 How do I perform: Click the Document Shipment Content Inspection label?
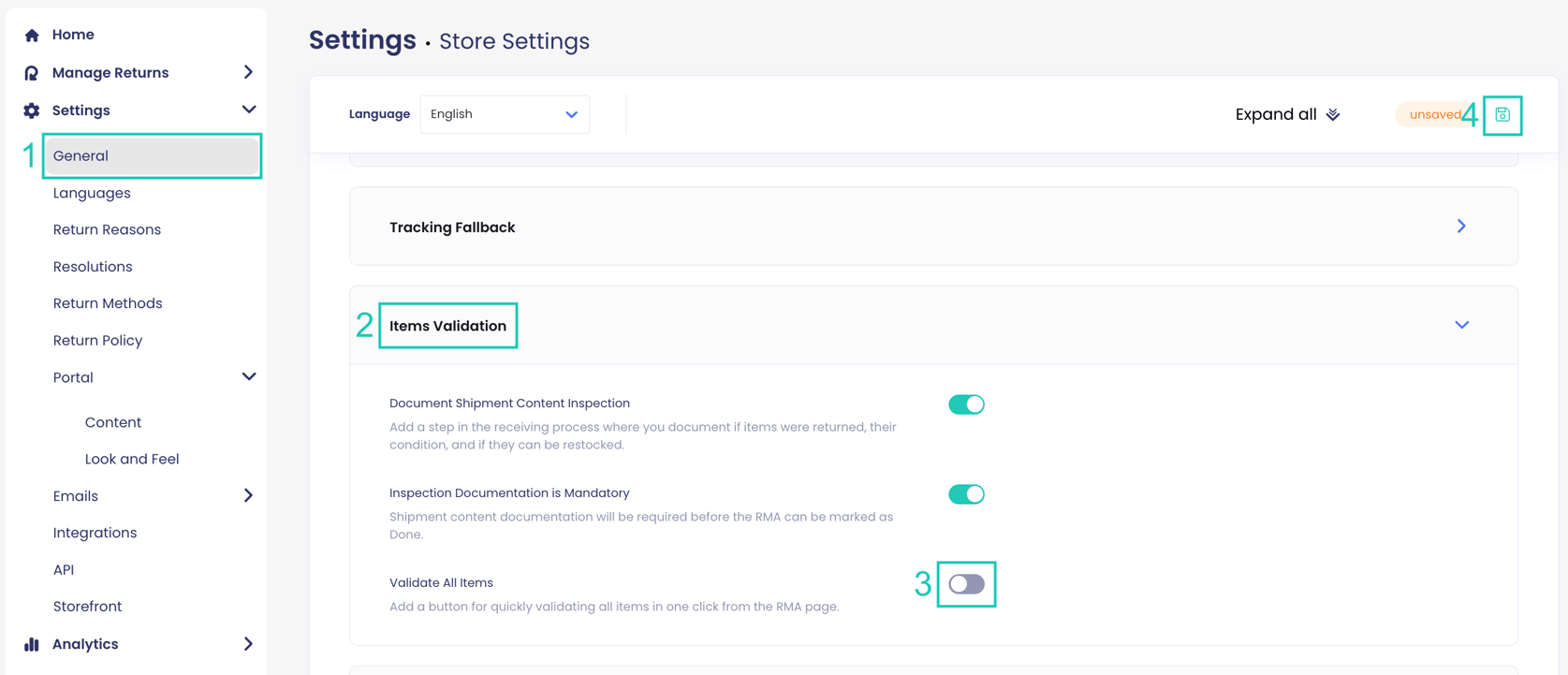[x=509, y=404]
